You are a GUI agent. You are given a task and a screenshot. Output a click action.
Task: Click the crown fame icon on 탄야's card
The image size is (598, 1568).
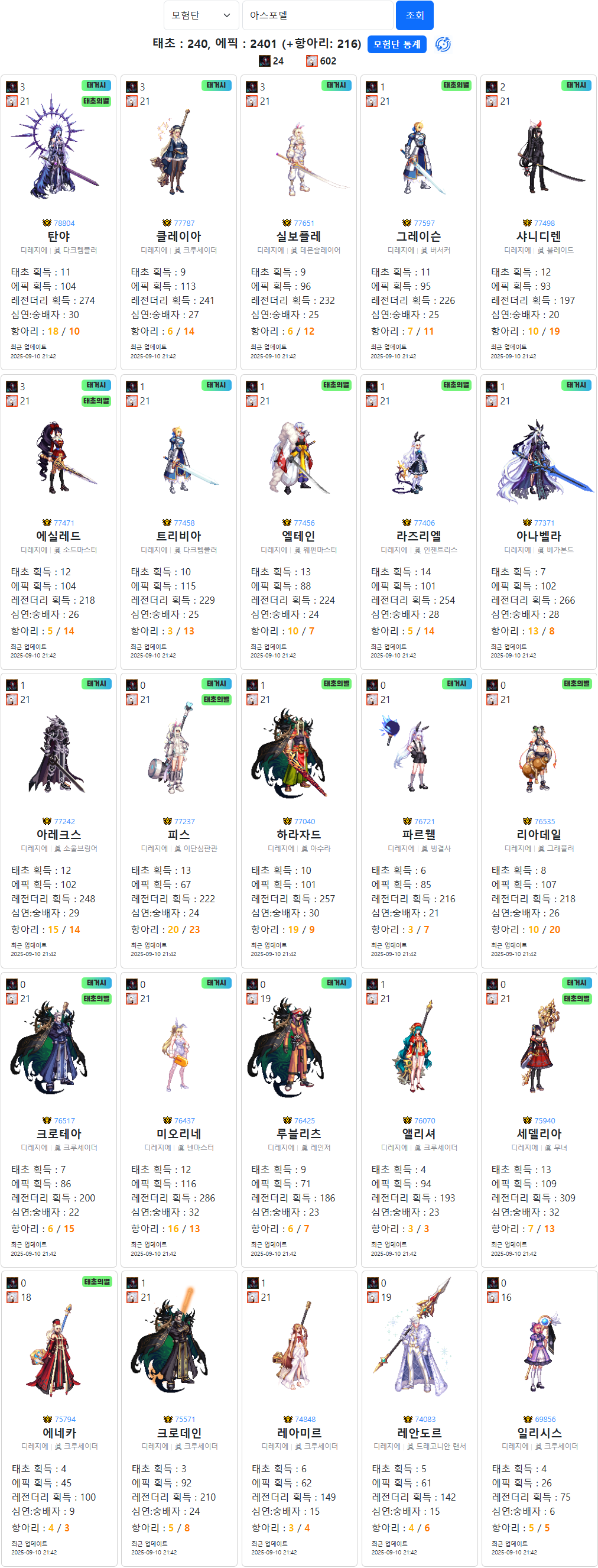[47, 223]
